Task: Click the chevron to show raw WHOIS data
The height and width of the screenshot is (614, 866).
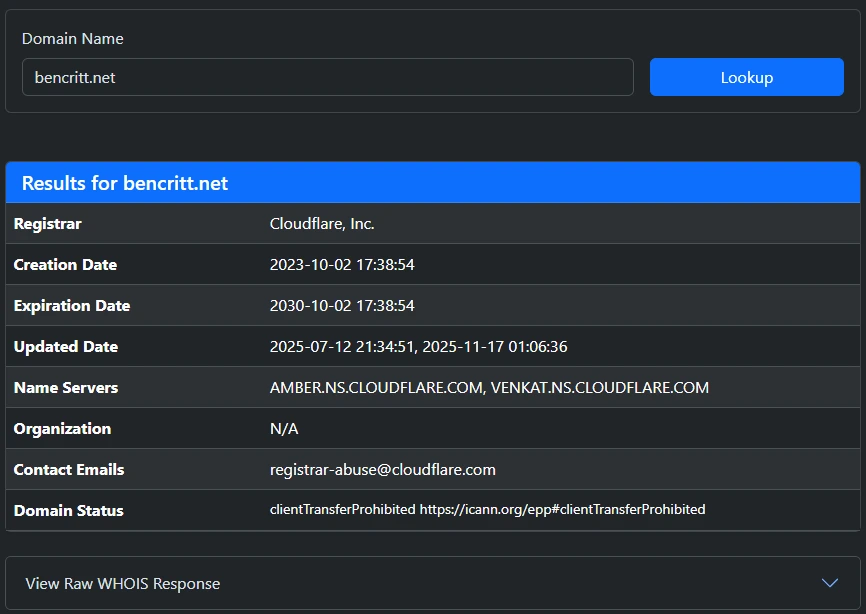Action: 828,582
